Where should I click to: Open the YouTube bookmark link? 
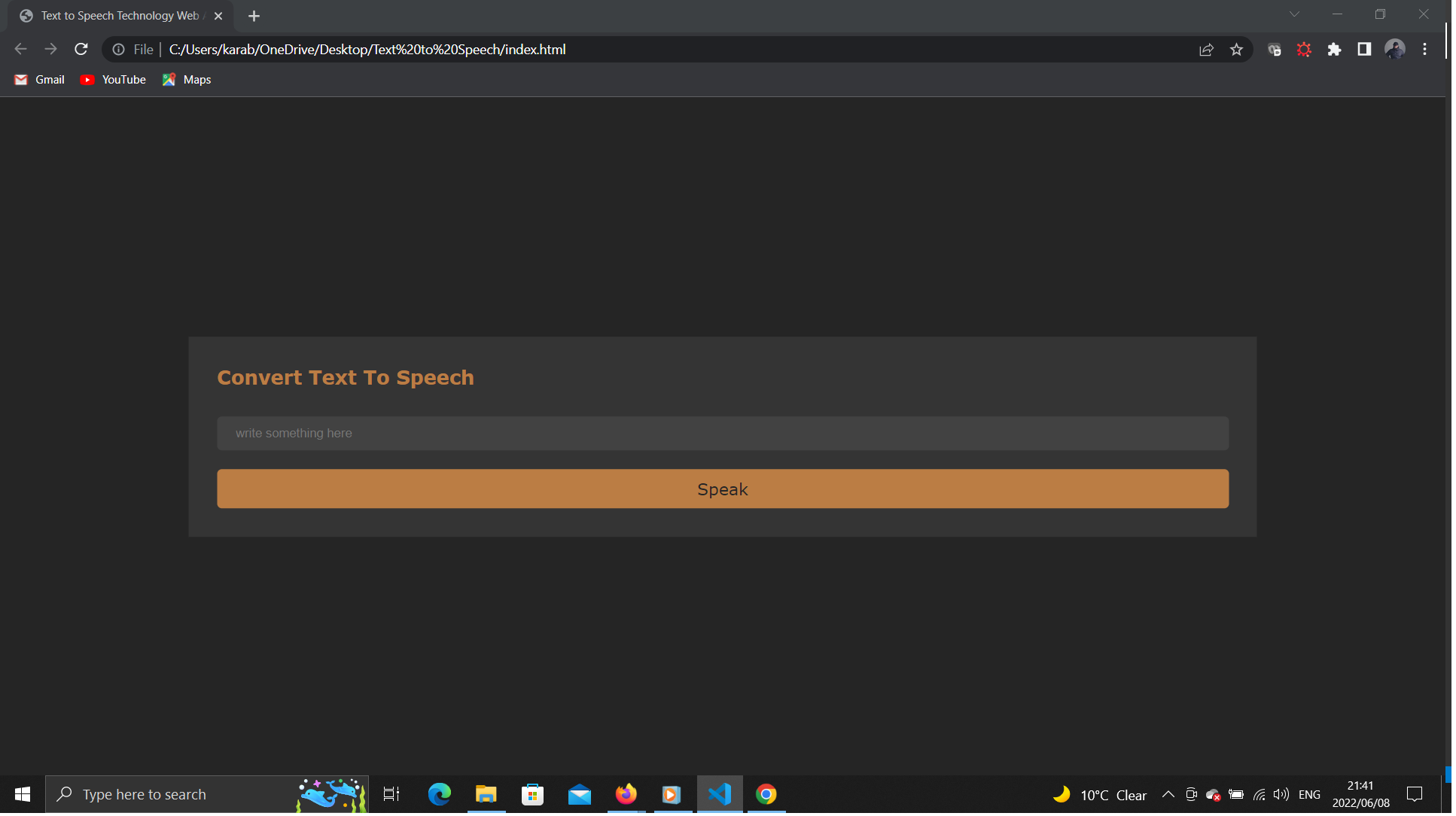112,79
